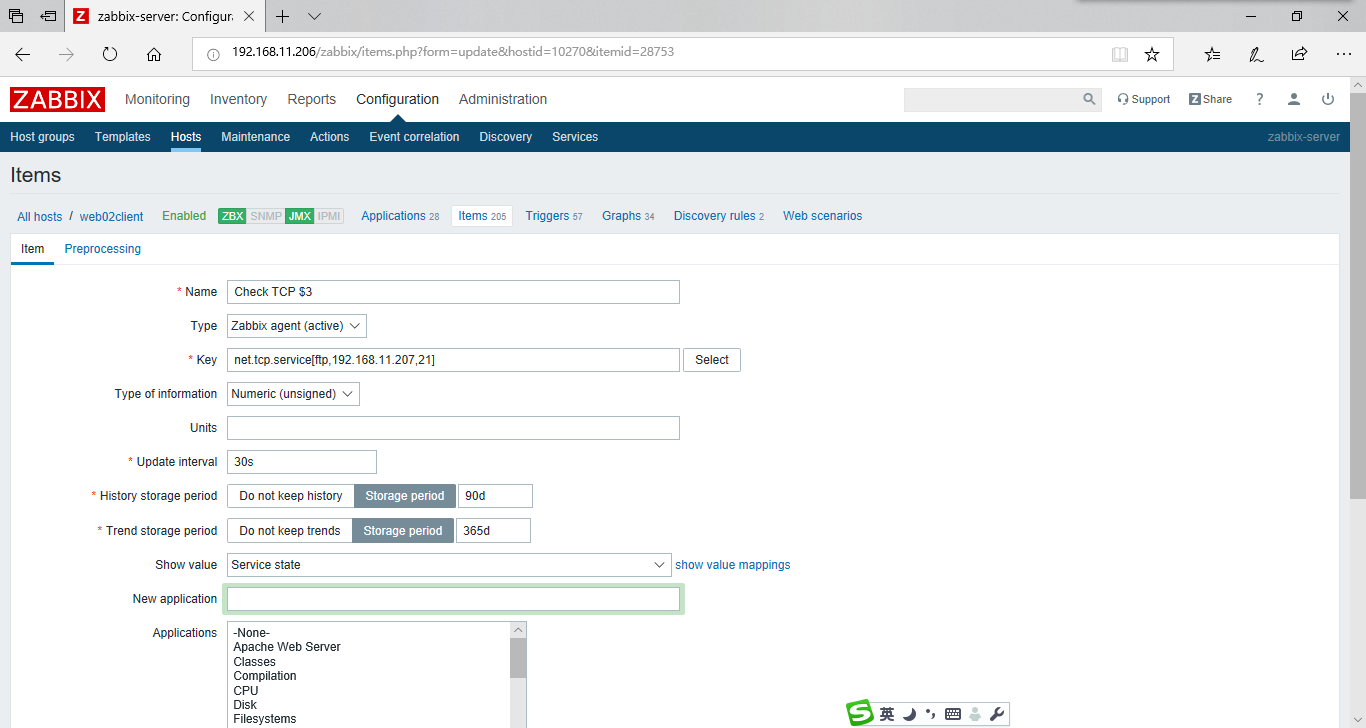1366x728 pixels.
Task: Switch to the Preprocessing tab
Action: pos(103,249)
